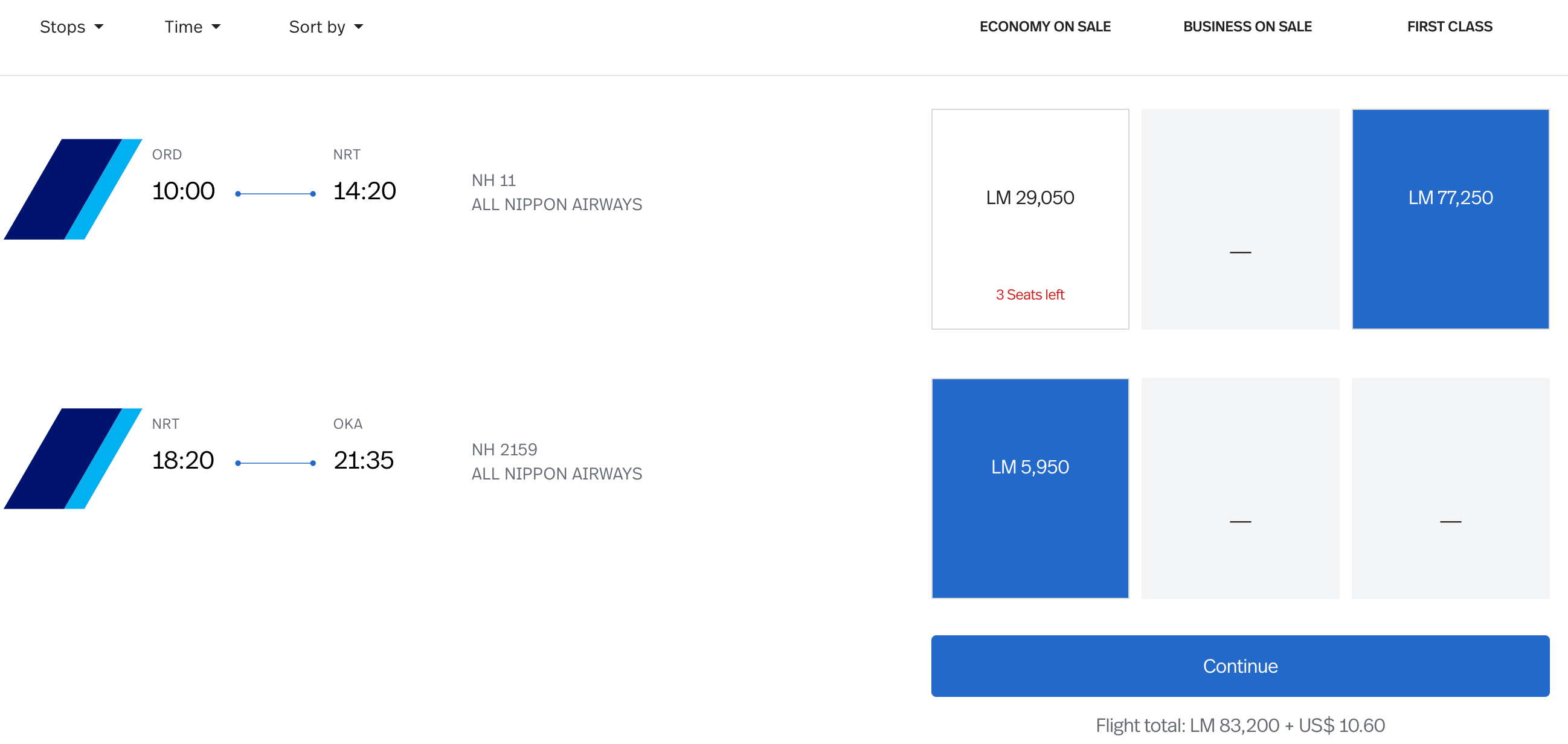Click the BUSINESS ON SALE column header
The width and height of the screenshot is (1568, 744).
(1247, 27)
